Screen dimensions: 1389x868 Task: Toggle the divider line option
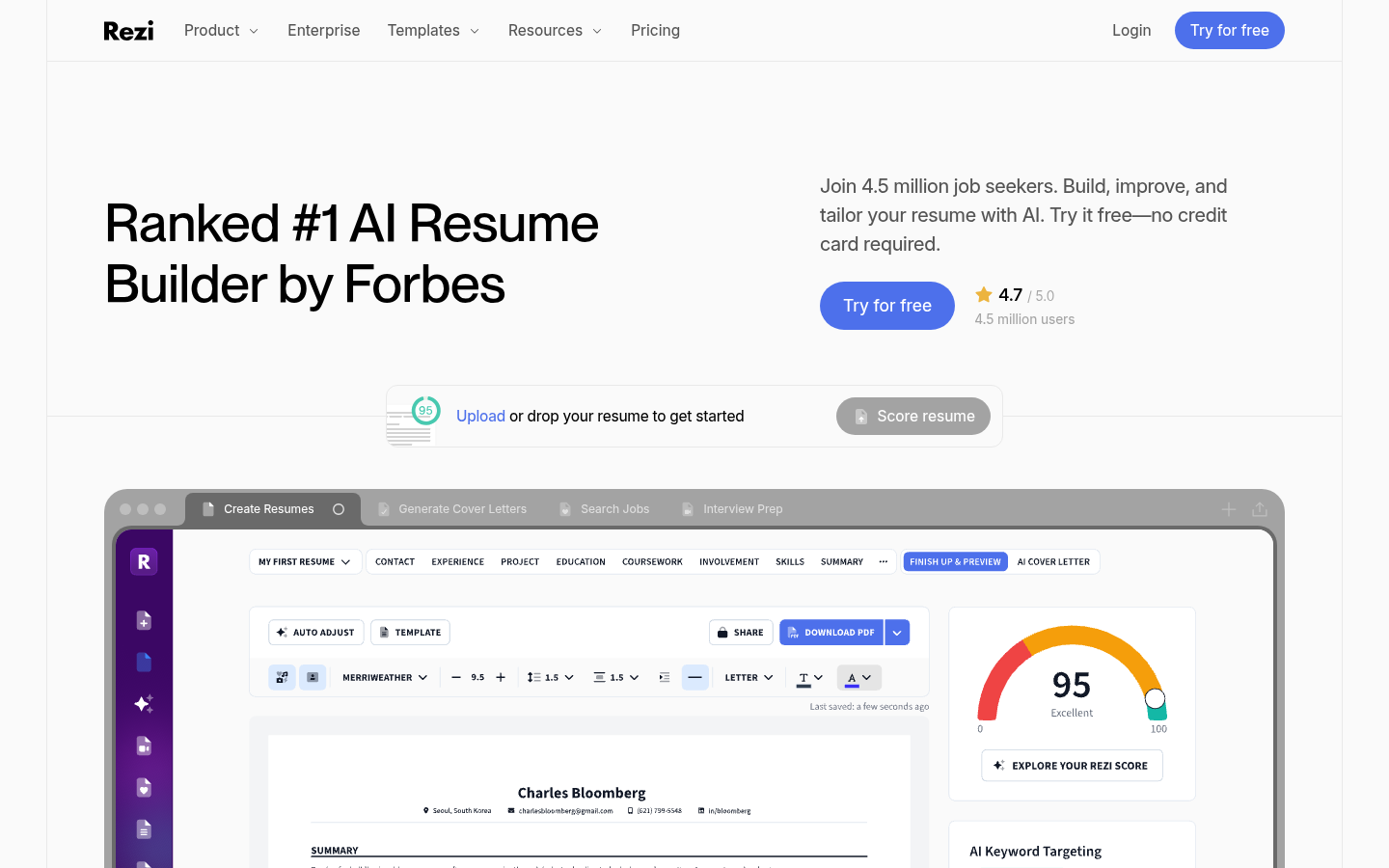tap(694, 678)
